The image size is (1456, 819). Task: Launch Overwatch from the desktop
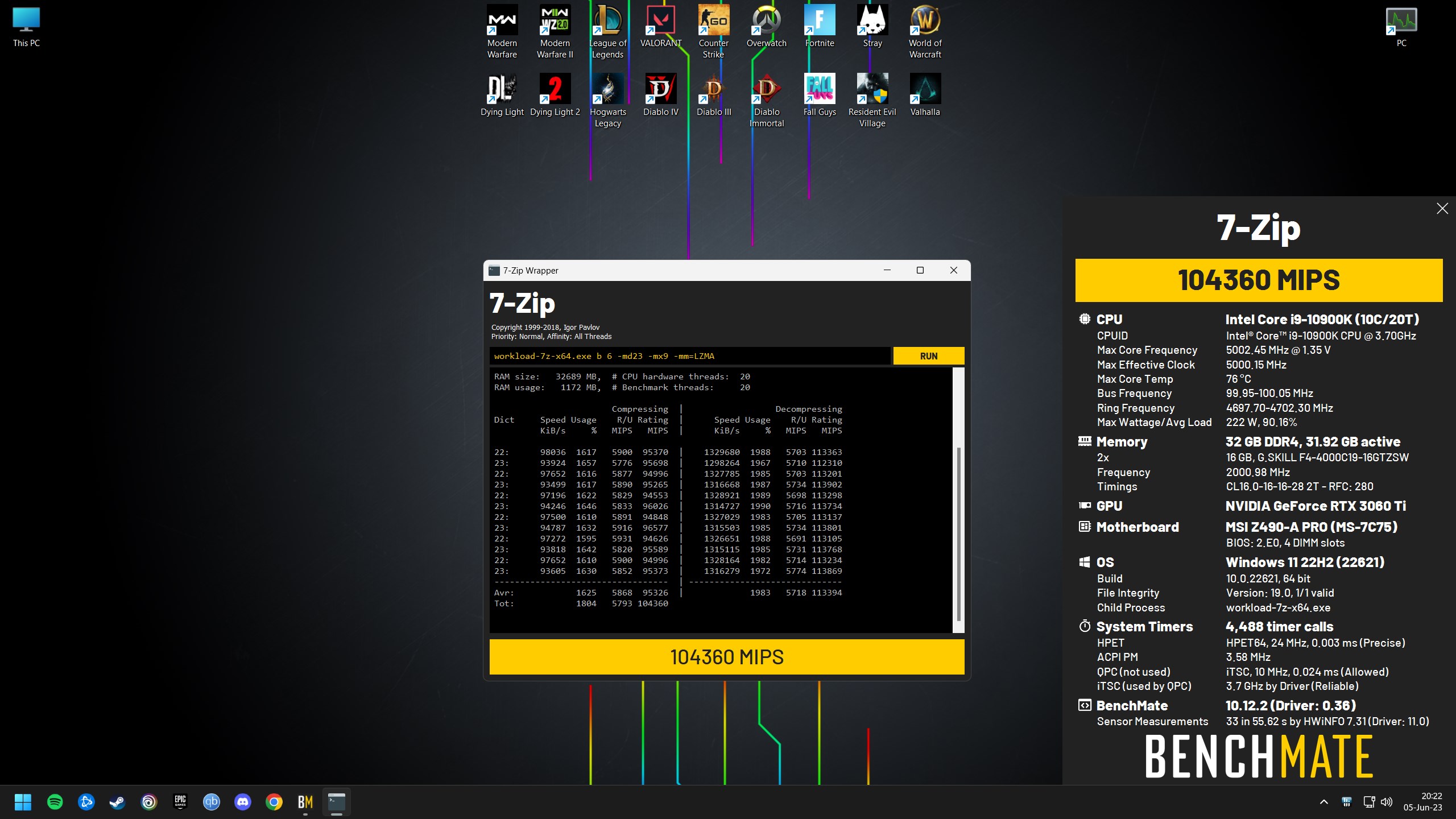[x=766, y=26]
